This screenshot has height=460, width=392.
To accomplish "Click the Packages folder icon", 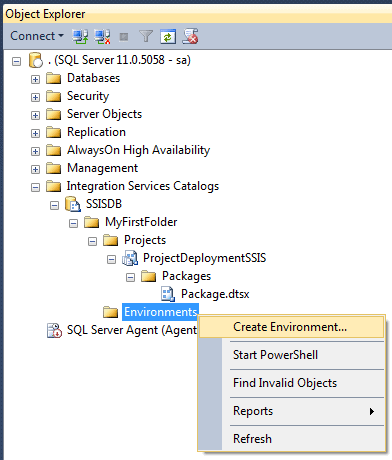I will [x=148, y=276].
